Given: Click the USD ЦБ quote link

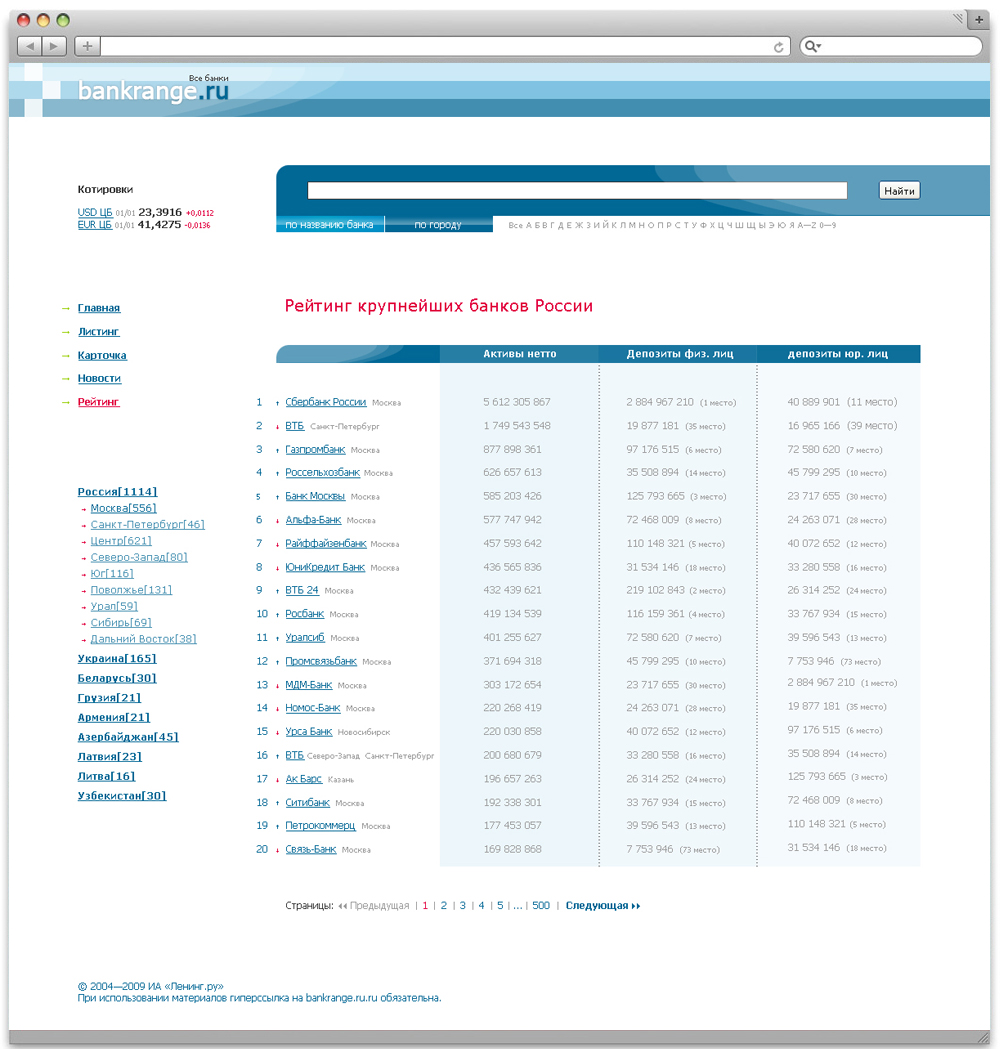Looking at the screenshot, I should pos(95,213).
